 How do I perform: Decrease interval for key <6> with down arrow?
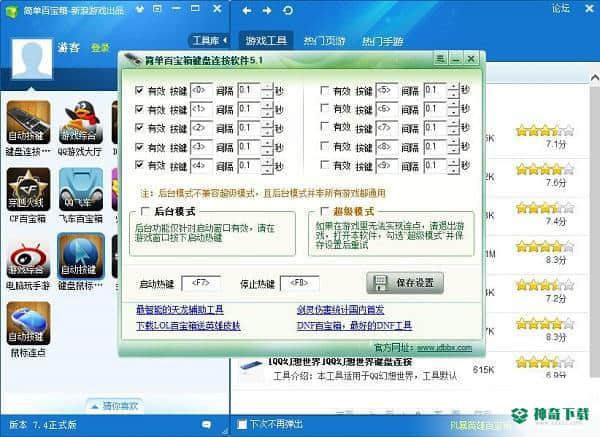coord(453,114)
